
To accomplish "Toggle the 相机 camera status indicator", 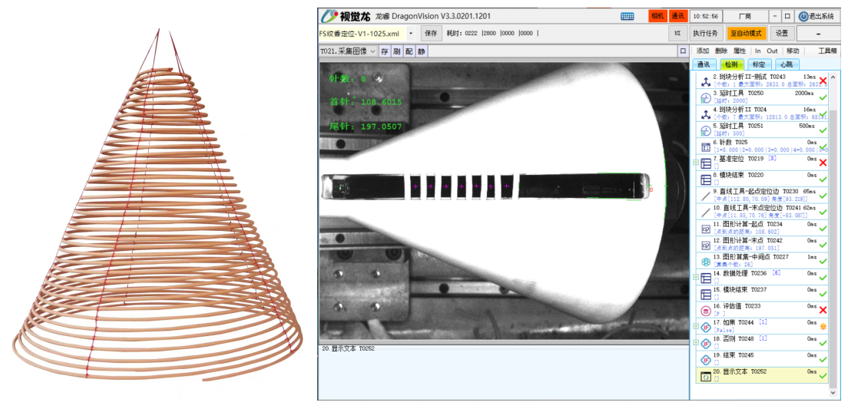I will 658,16.
